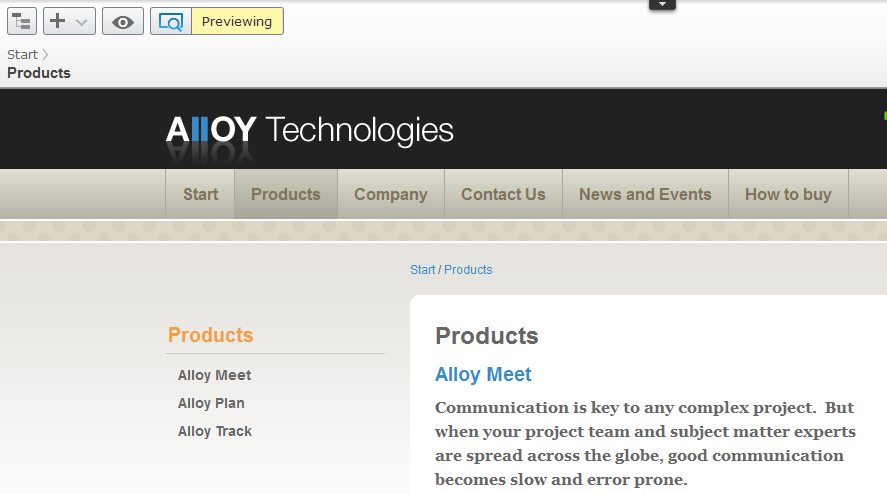Open Alloy Meet in the sidebar
The height and width of the screenshot is (494, 887).
point(214,375)
